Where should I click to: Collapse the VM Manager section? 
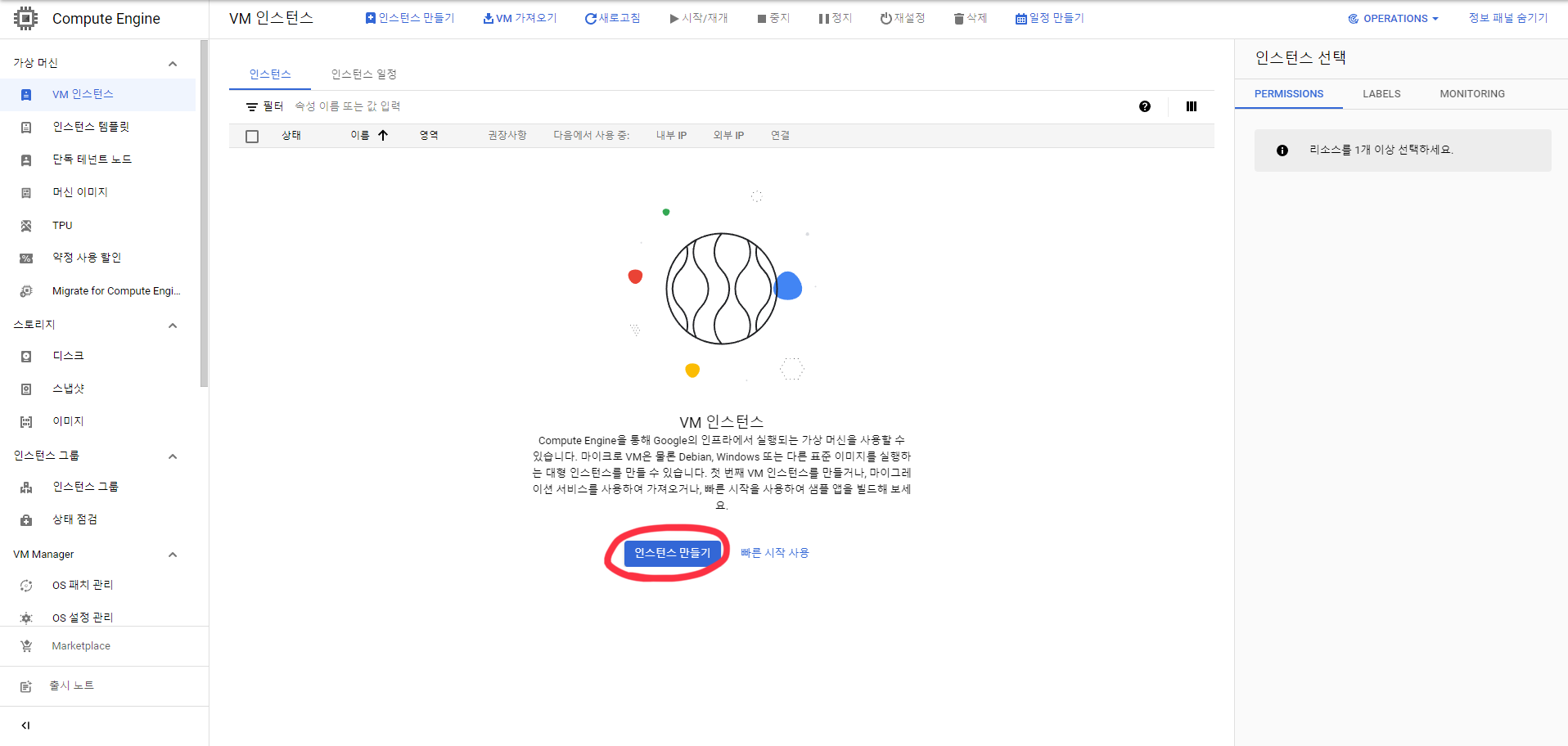click(x=173, y=555)
